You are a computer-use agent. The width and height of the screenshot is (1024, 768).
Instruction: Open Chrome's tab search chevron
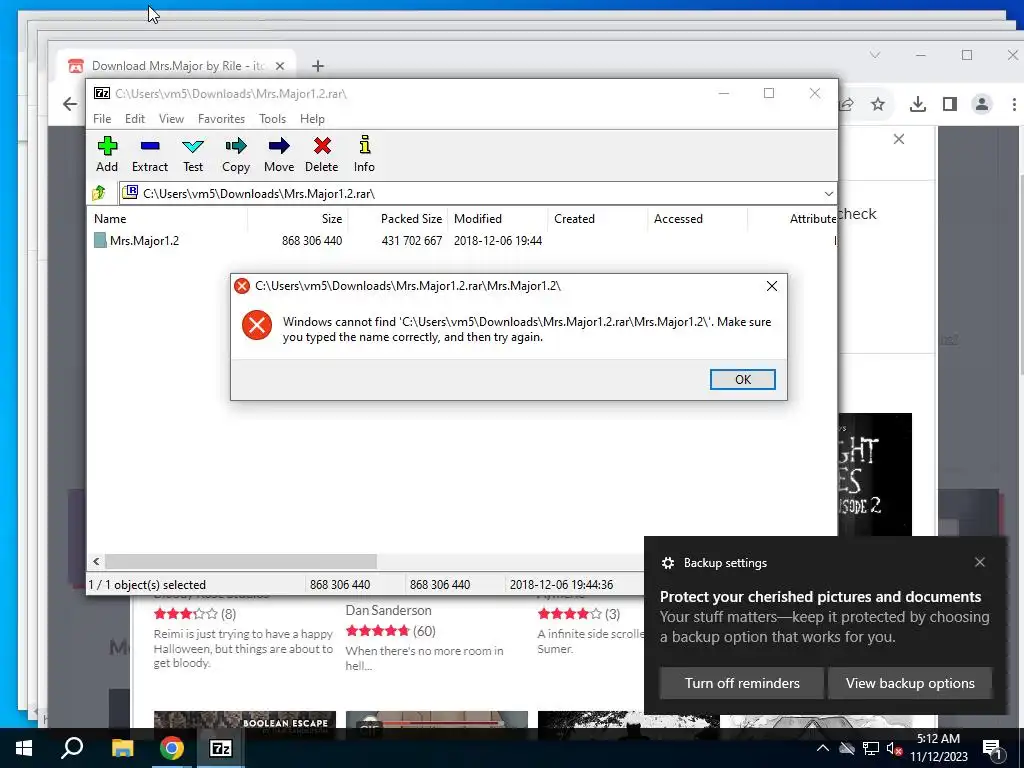coord(875,56)
